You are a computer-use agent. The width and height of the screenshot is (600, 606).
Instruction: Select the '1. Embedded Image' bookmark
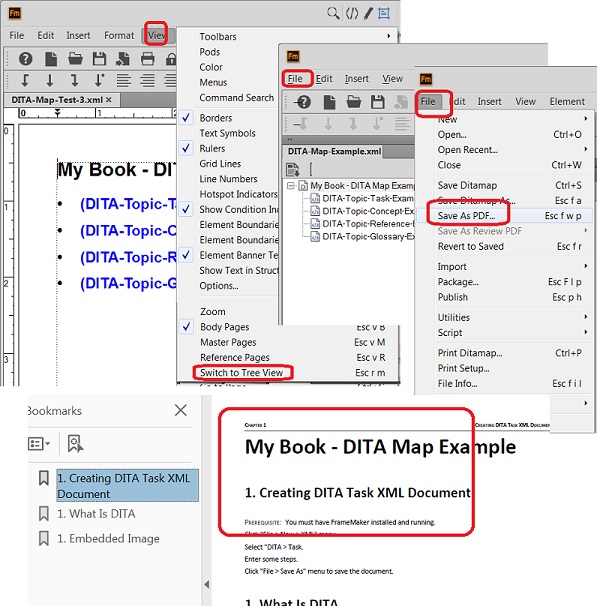(108, 538)
